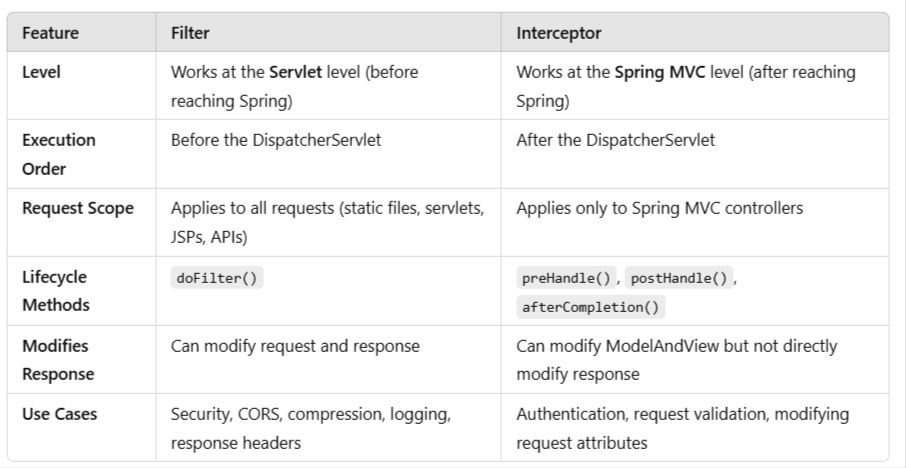The image size is (906, 468).
Task: Click Applies only to Spring MVC controllers
Action: (659, 208)
